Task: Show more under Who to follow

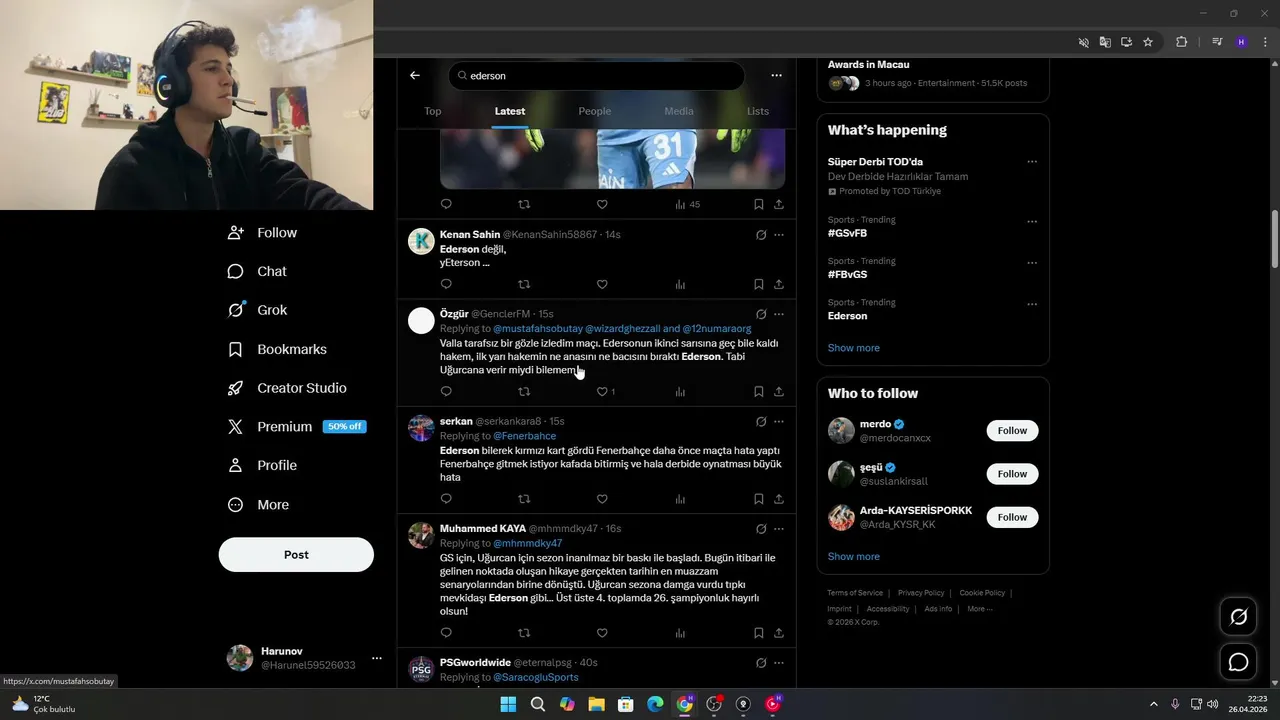Action: pos(853,557)
